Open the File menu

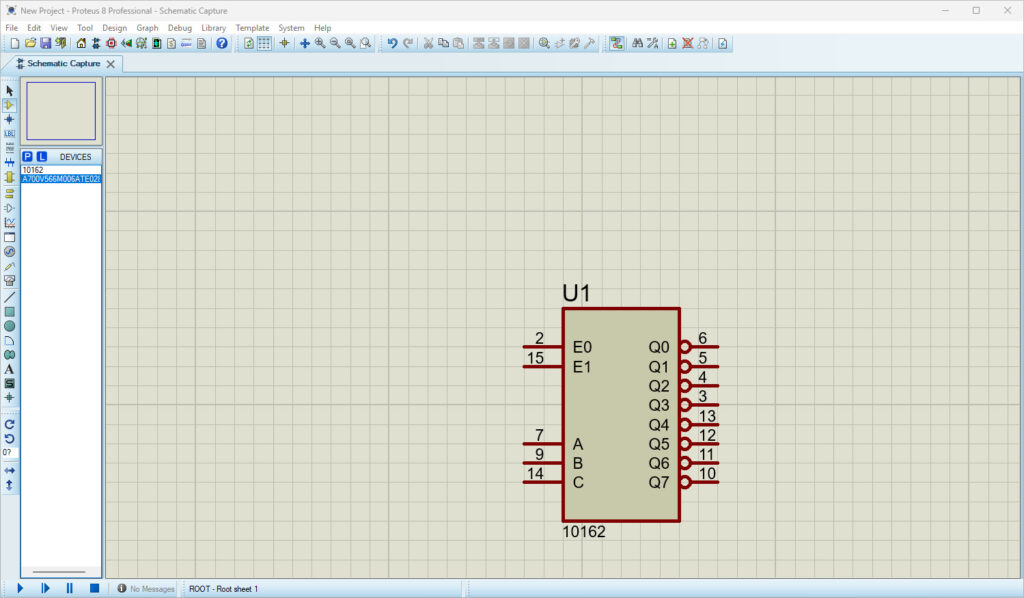pos(12,28)
